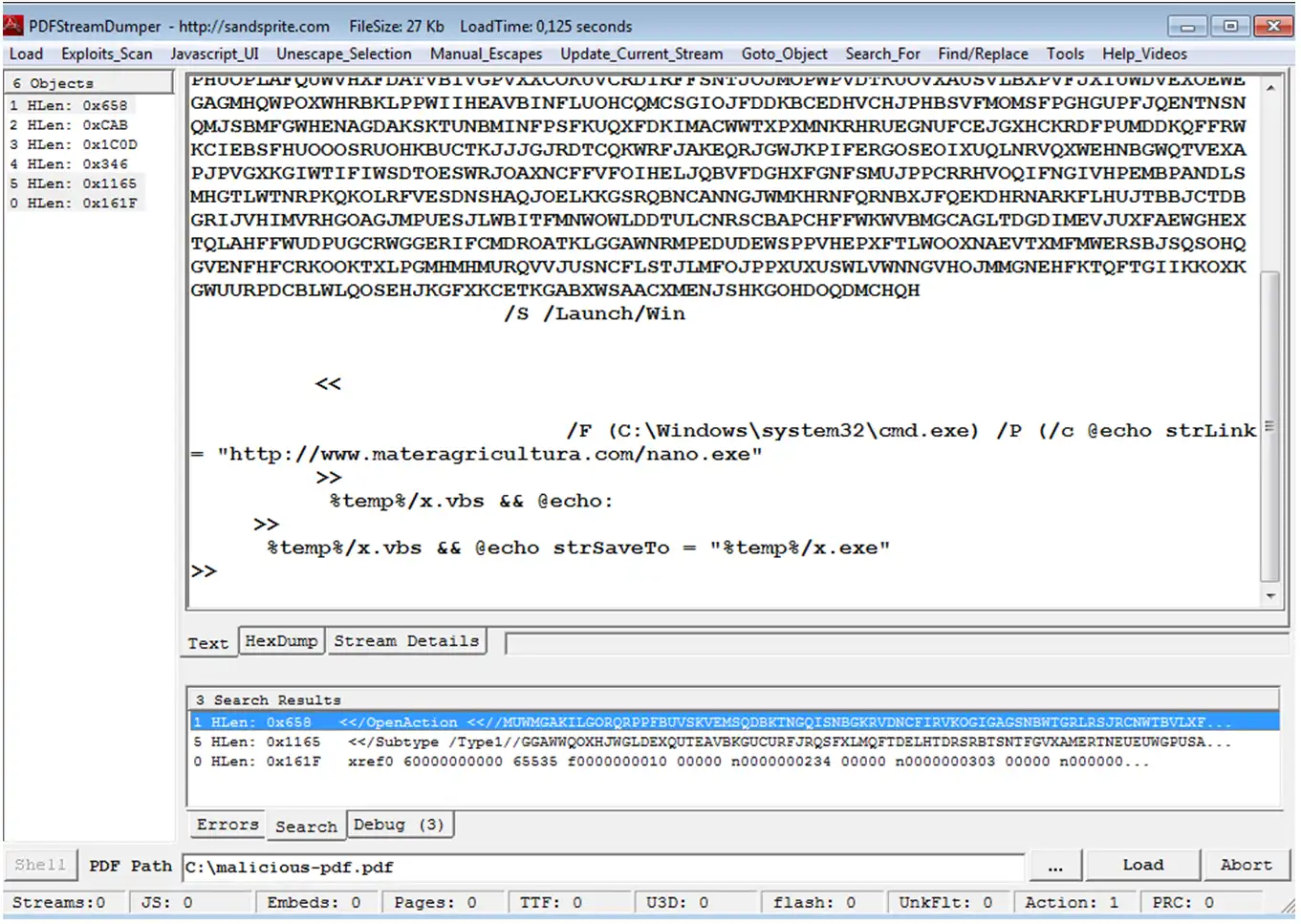This screenshot has width=1301, height=924.
Task: Open the Goto_Object menu
Action: (785, 54)
